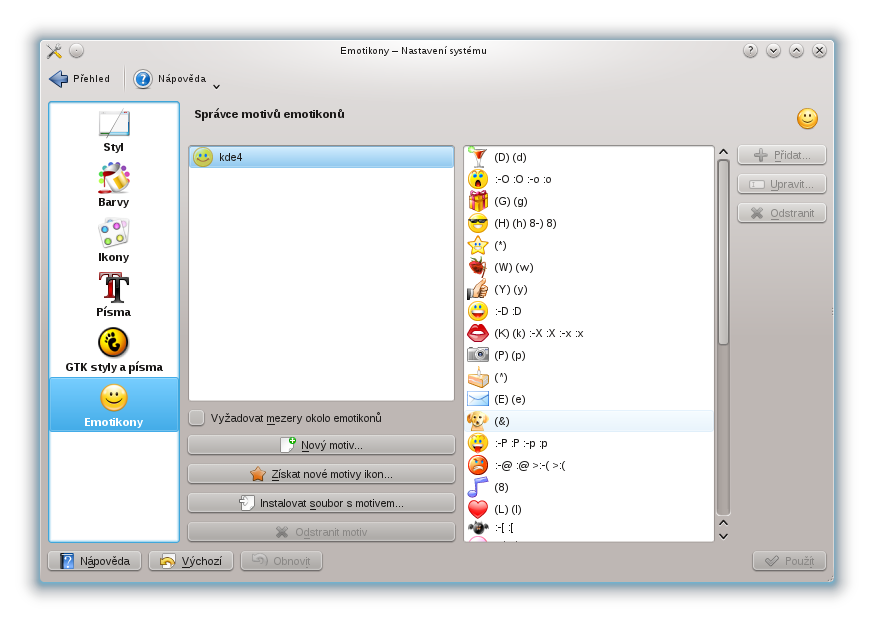Select the Emotikony sidebar item
This screenshot has width=874, height=622.
click(114, 405)
